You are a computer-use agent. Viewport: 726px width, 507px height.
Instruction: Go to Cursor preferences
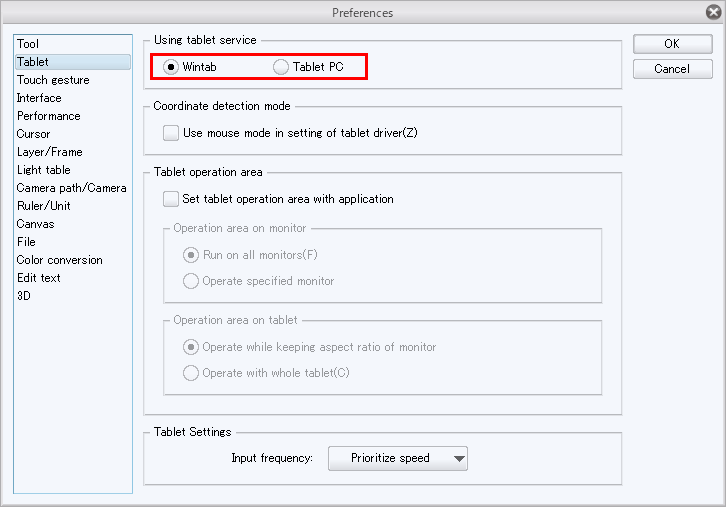73,134
